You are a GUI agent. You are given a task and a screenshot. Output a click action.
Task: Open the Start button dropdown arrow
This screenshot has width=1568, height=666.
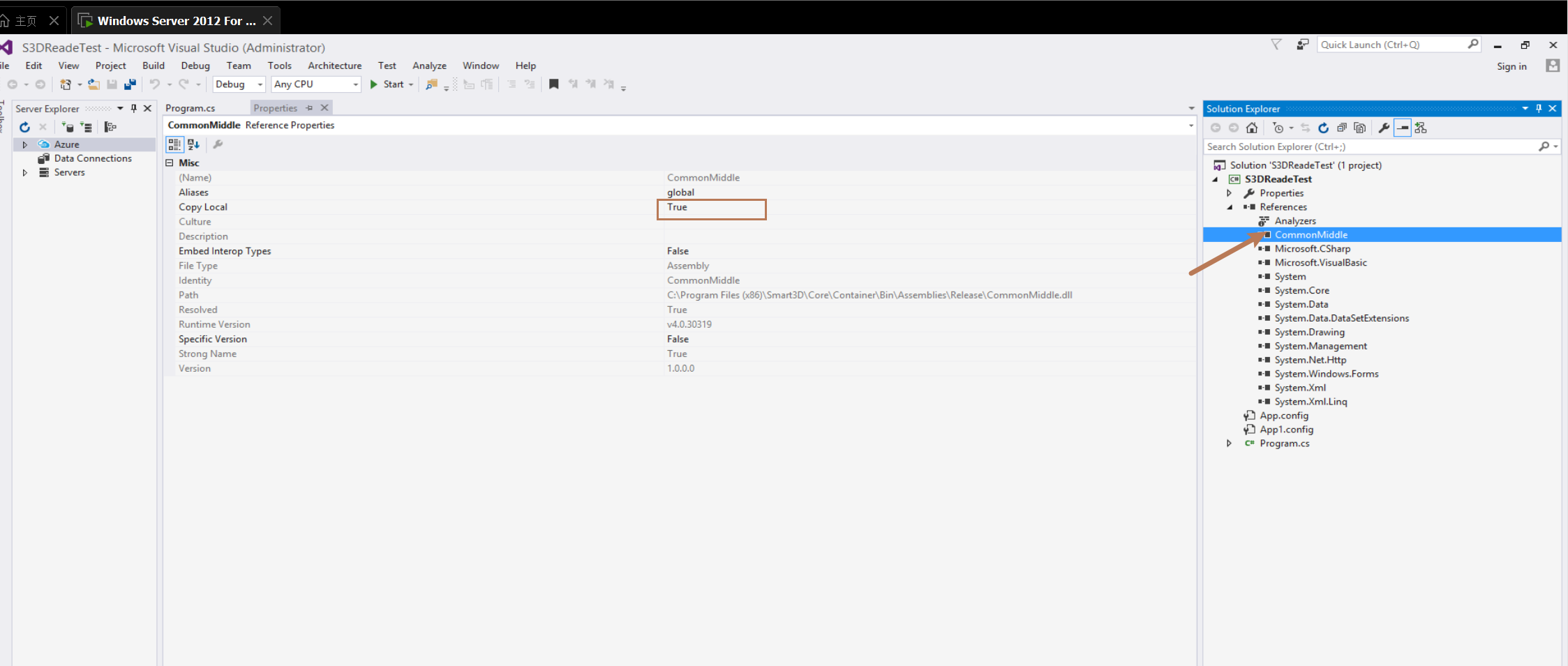411,84
